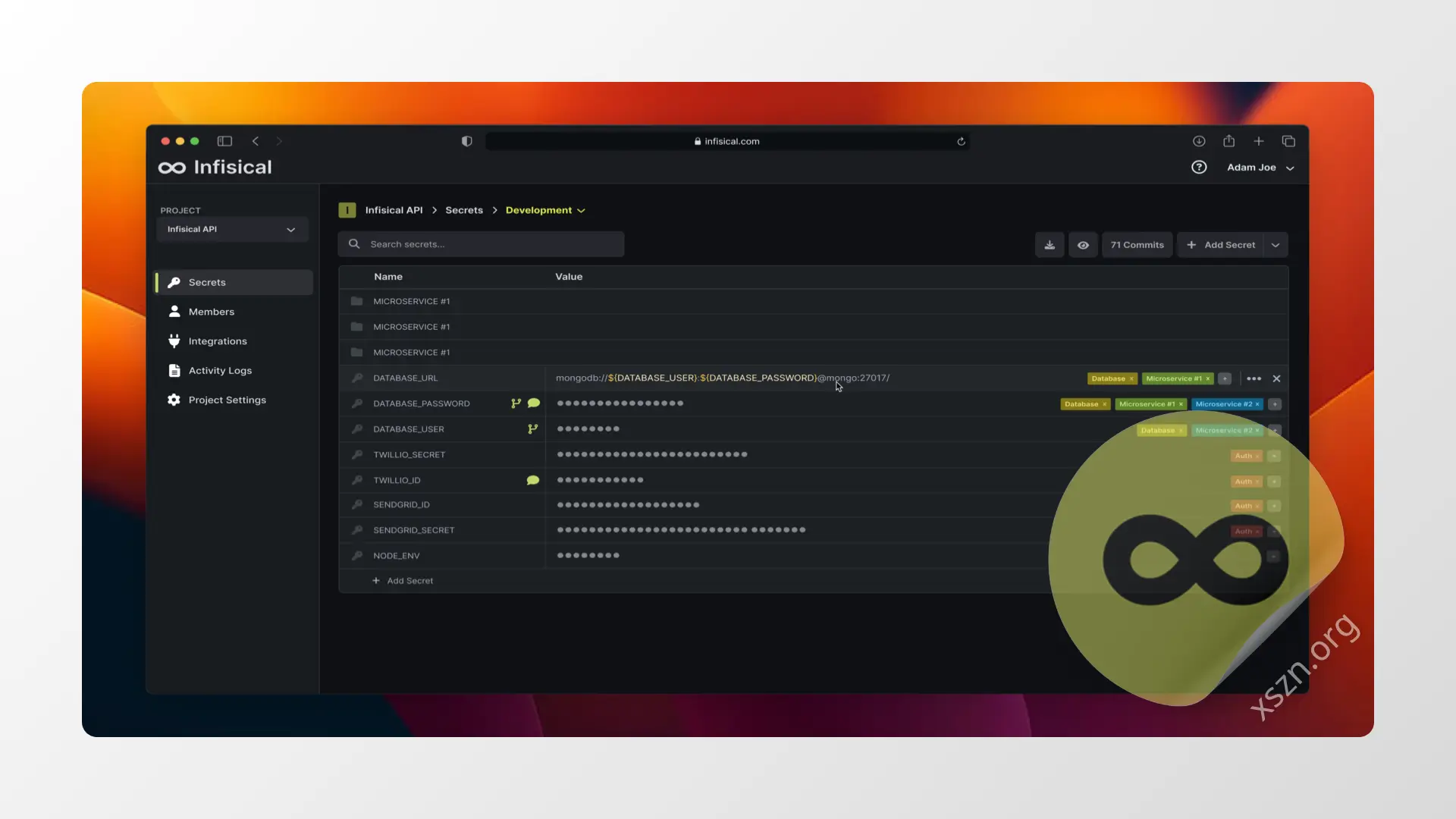Select the SENDGRID_ID secret name

pyautogui.click(x=401, y=505)
